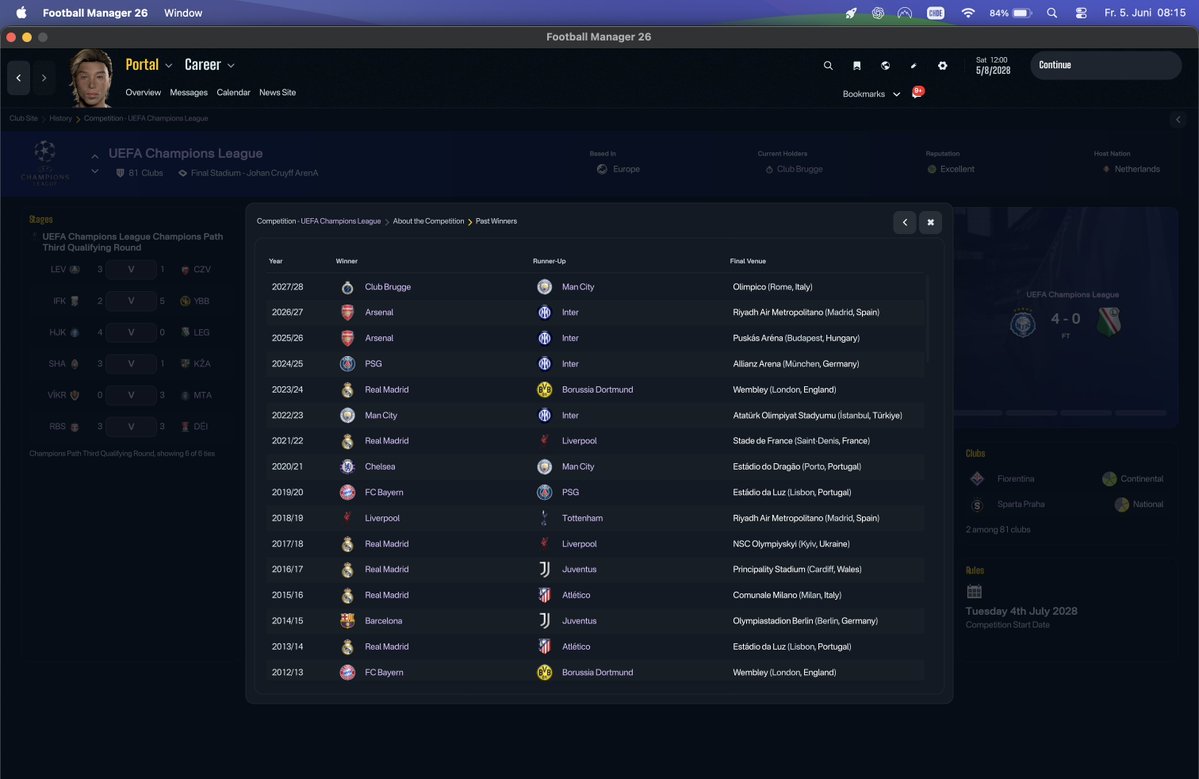Click the 2012/13 year cell
Viewport: 1199px width, 779px height.
(x=287, y=673)
